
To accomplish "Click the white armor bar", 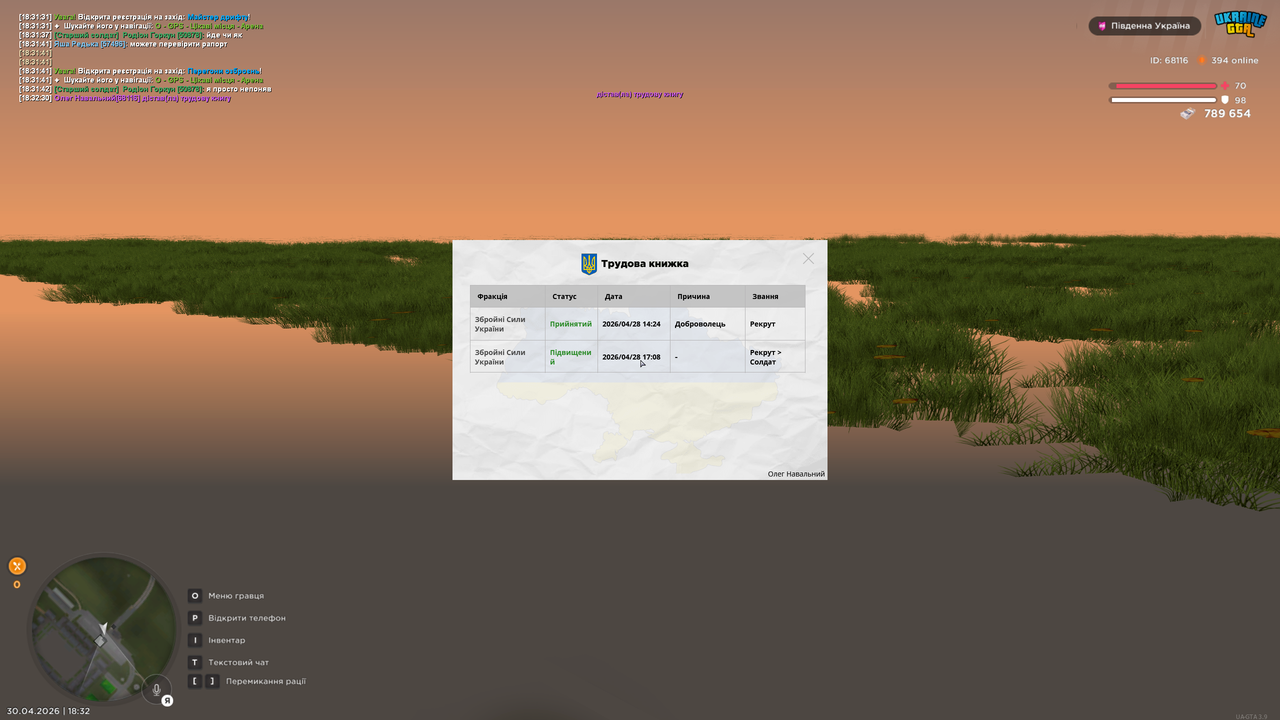I will click(x=1163, y=100).
